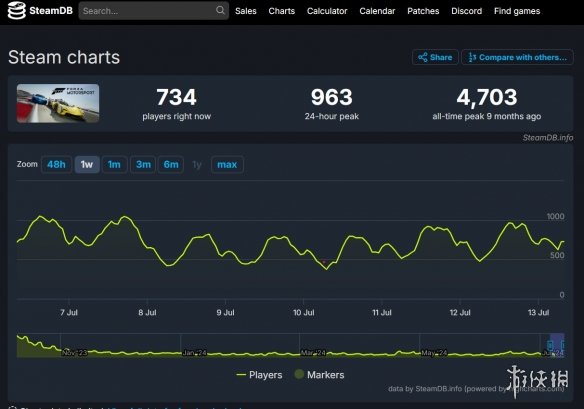The height and width of the screenshot is (409, 584).
Task: Click the search magnifier icon
Action: click(220, 10)
